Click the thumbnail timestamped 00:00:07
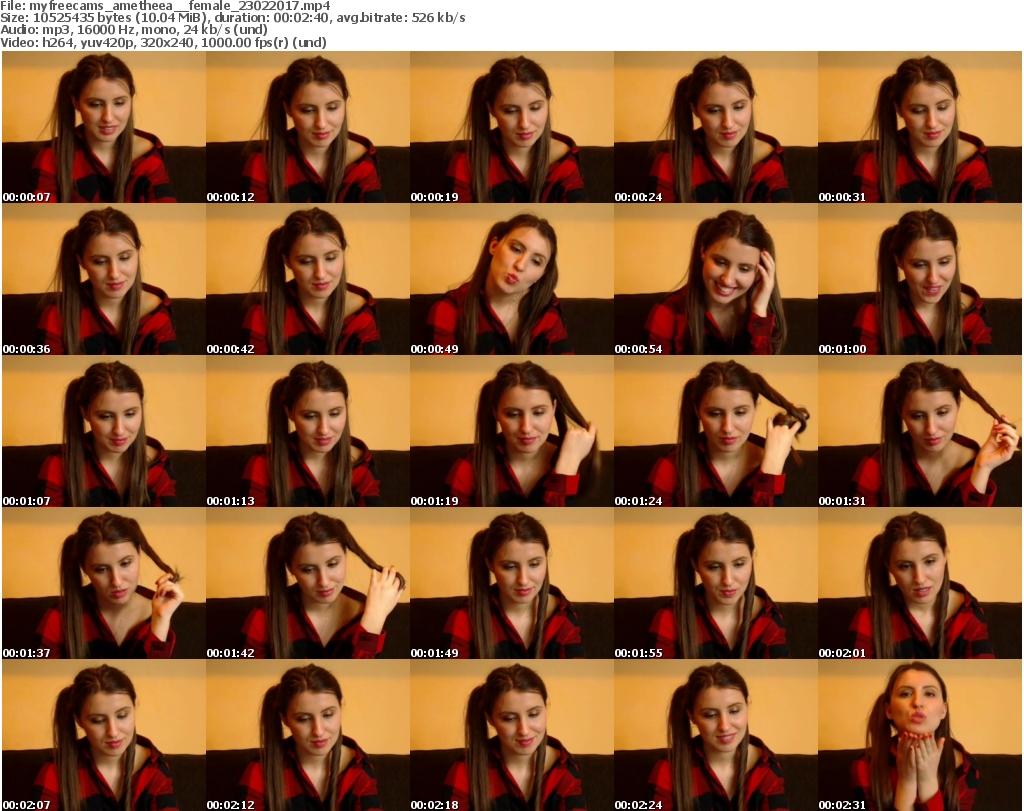The width and height of the screenshot is (1024, 811). tap(104, 127)
